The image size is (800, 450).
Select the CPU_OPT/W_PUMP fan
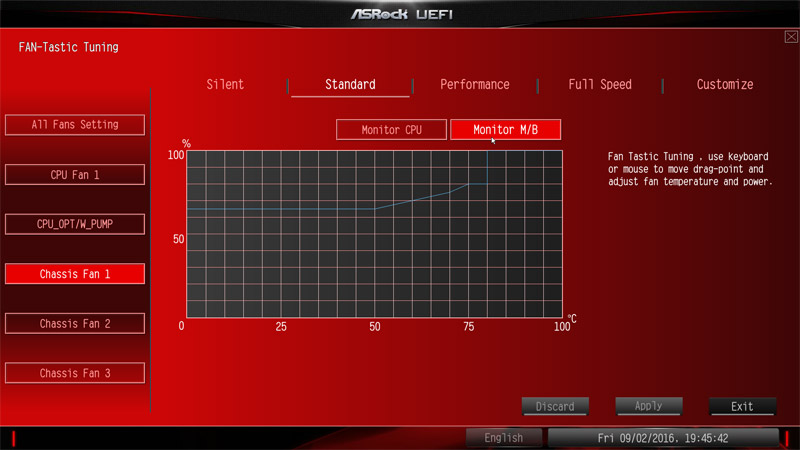coord(75,224)
